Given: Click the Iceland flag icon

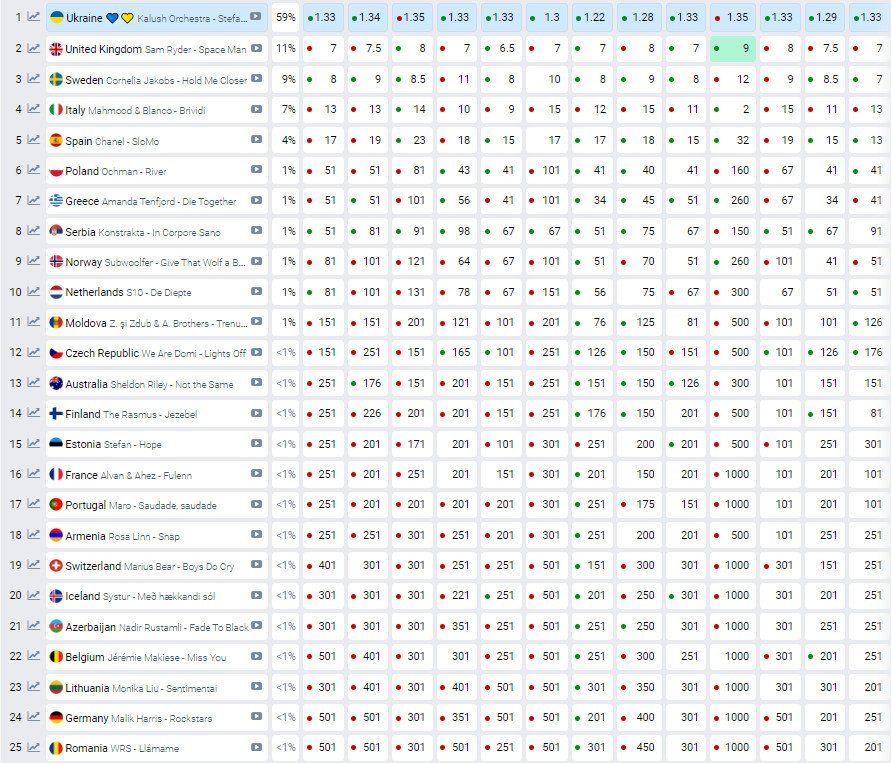Looking at the screenshot, I should pyautogui.click(x=56, y=596).
